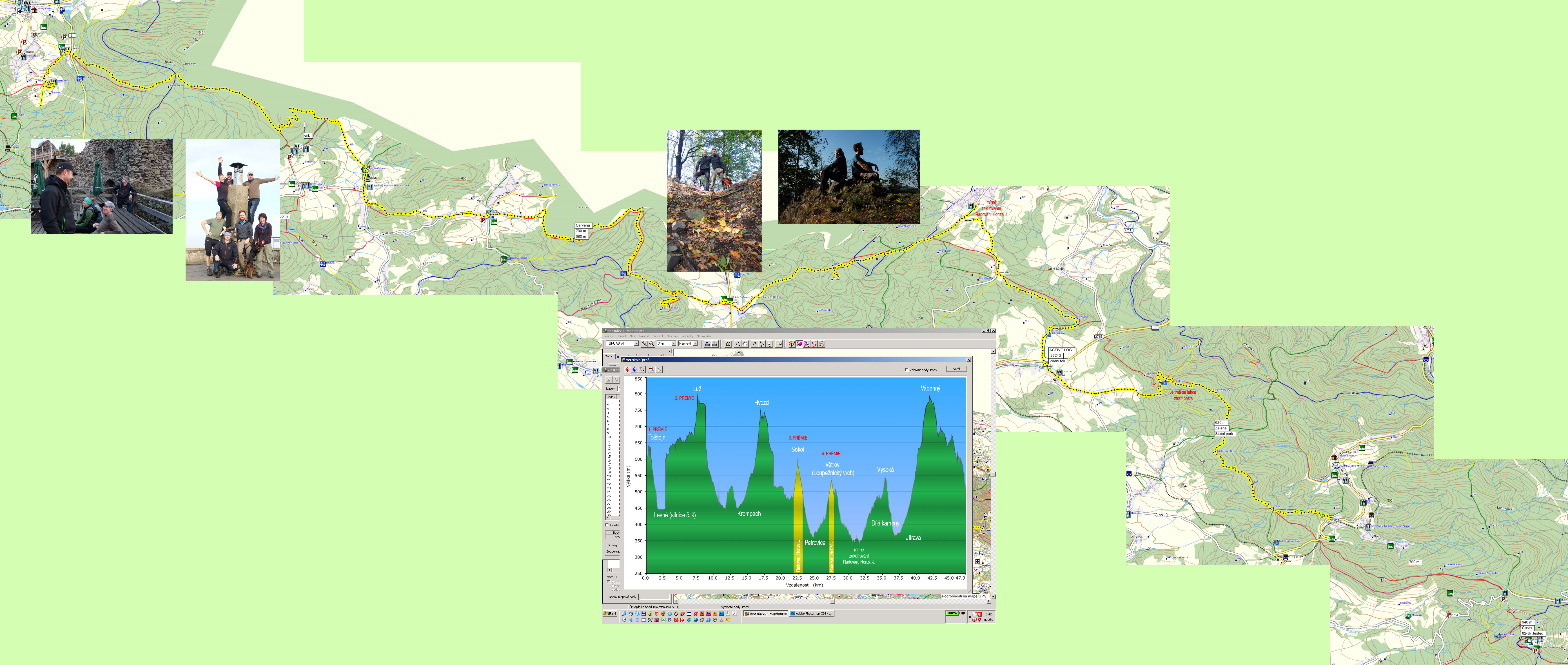This screenshot has width=1568, height=665.
Task: Click the Send to Device icon
Action: [x=707, y=344]
